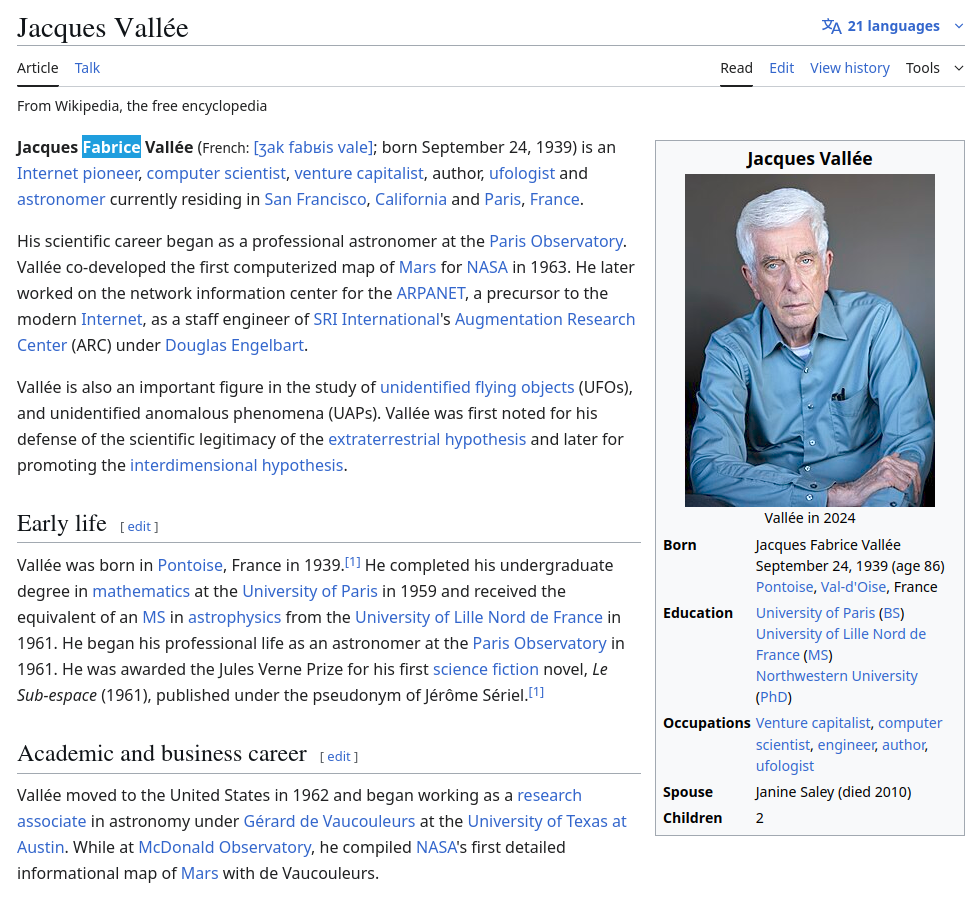
Task: Edit the Academic and business career section
Action: 339,757
